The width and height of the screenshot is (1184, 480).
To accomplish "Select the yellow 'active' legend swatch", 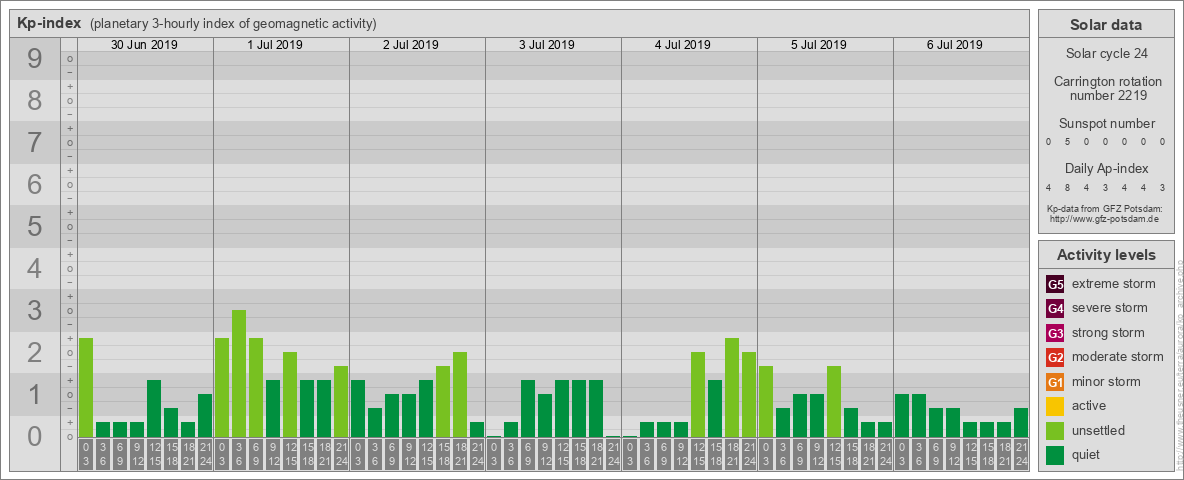I will (x=1055, y=406).
